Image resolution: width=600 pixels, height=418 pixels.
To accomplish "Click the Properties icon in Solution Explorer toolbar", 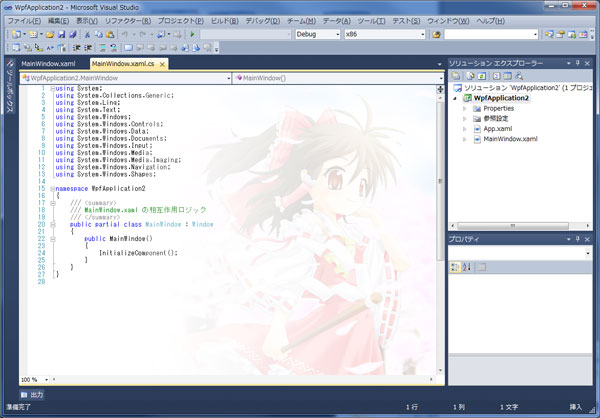I will coord(456,76).
